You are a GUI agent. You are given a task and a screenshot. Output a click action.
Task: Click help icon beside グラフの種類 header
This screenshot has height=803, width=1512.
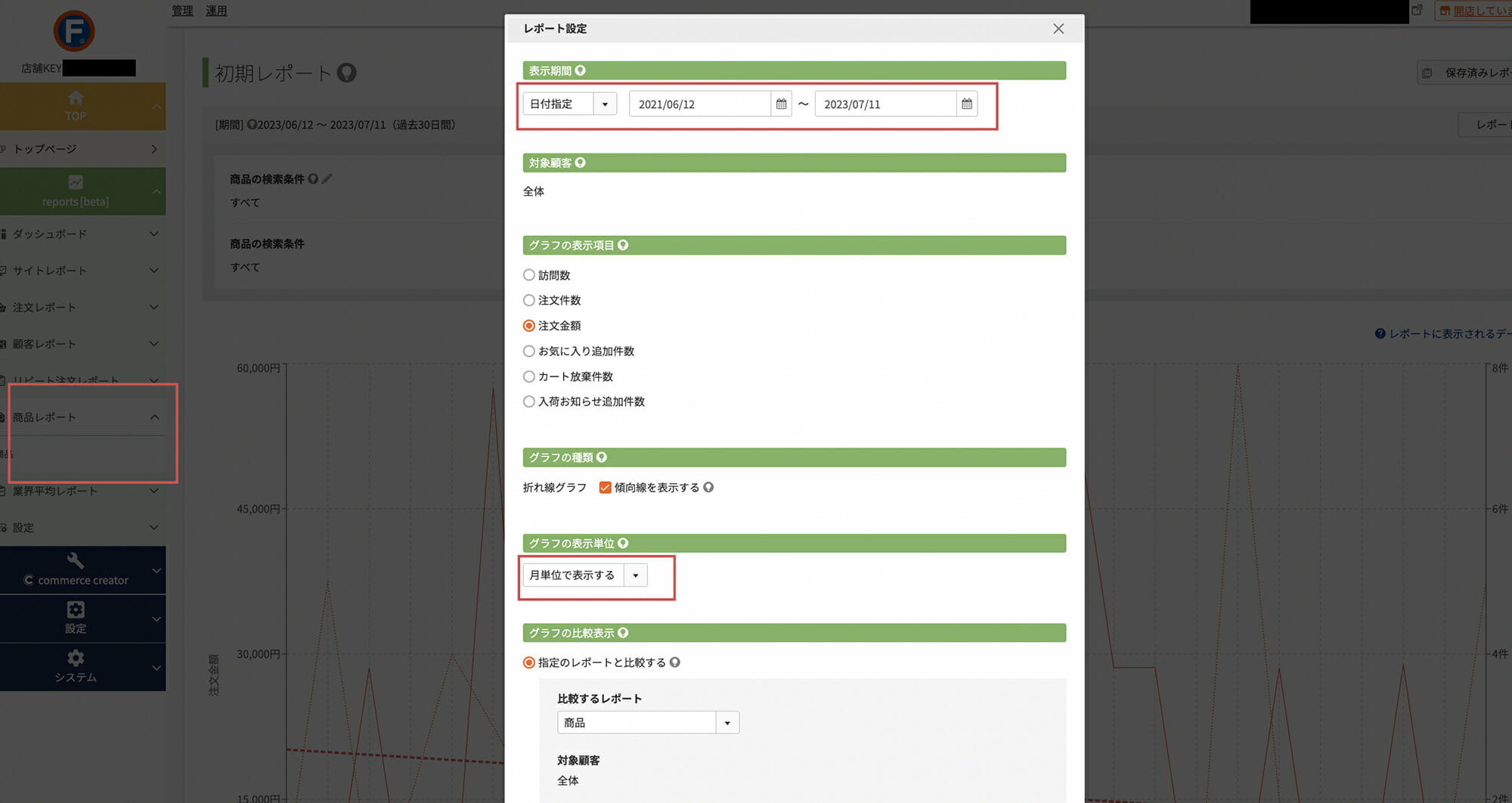coord(602,457)
